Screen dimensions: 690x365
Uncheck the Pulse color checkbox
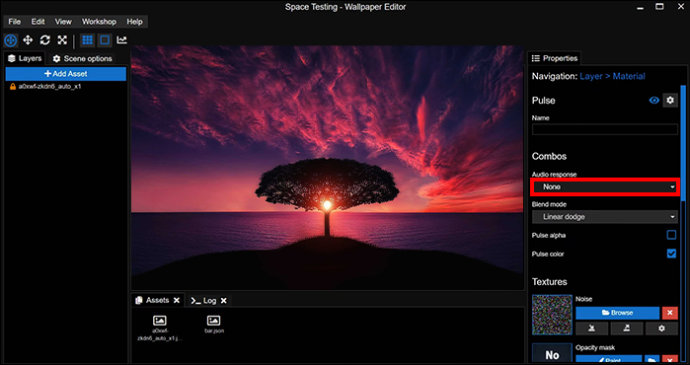[x=671, y=254]
